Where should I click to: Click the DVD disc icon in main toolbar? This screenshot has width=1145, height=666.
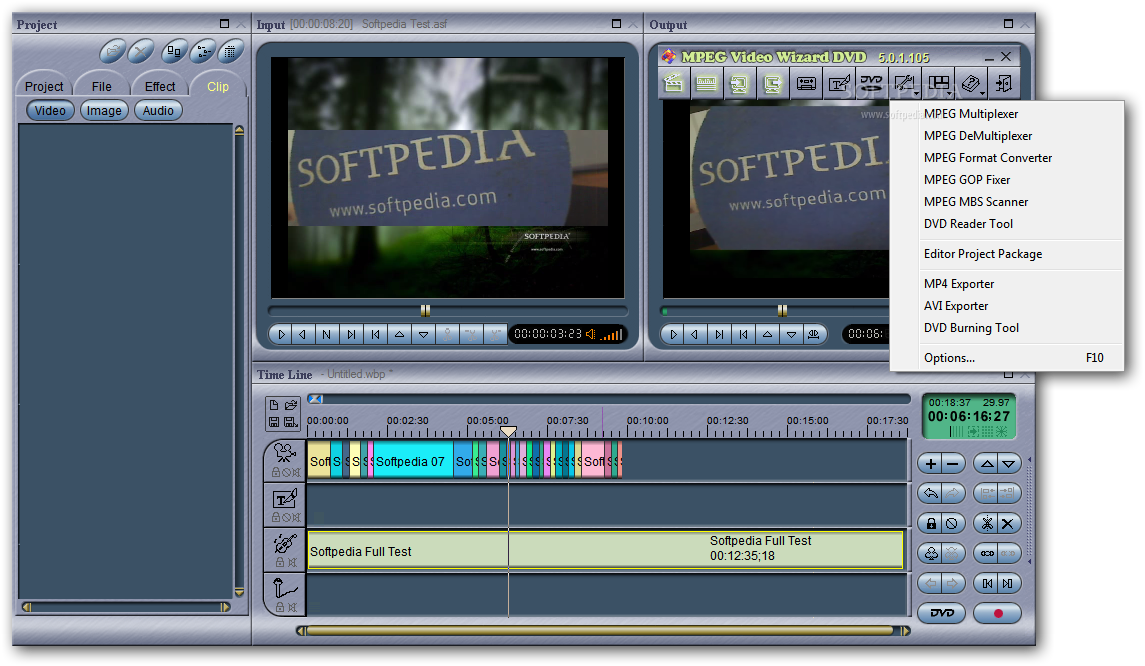(872, 83)
